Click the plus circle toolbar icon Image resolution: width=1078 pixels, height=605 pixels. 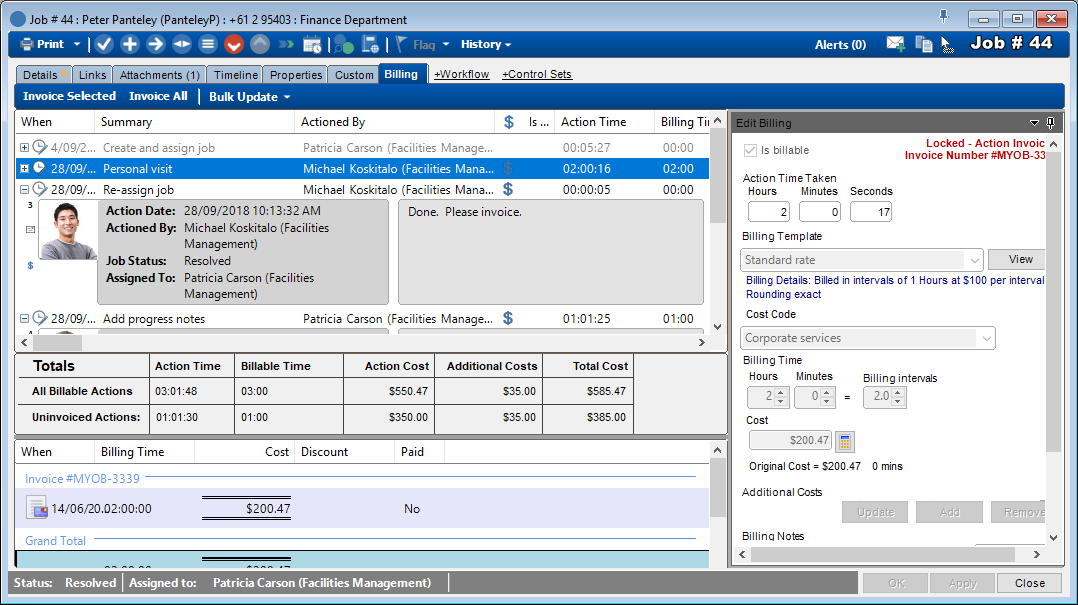click(130, 45)
